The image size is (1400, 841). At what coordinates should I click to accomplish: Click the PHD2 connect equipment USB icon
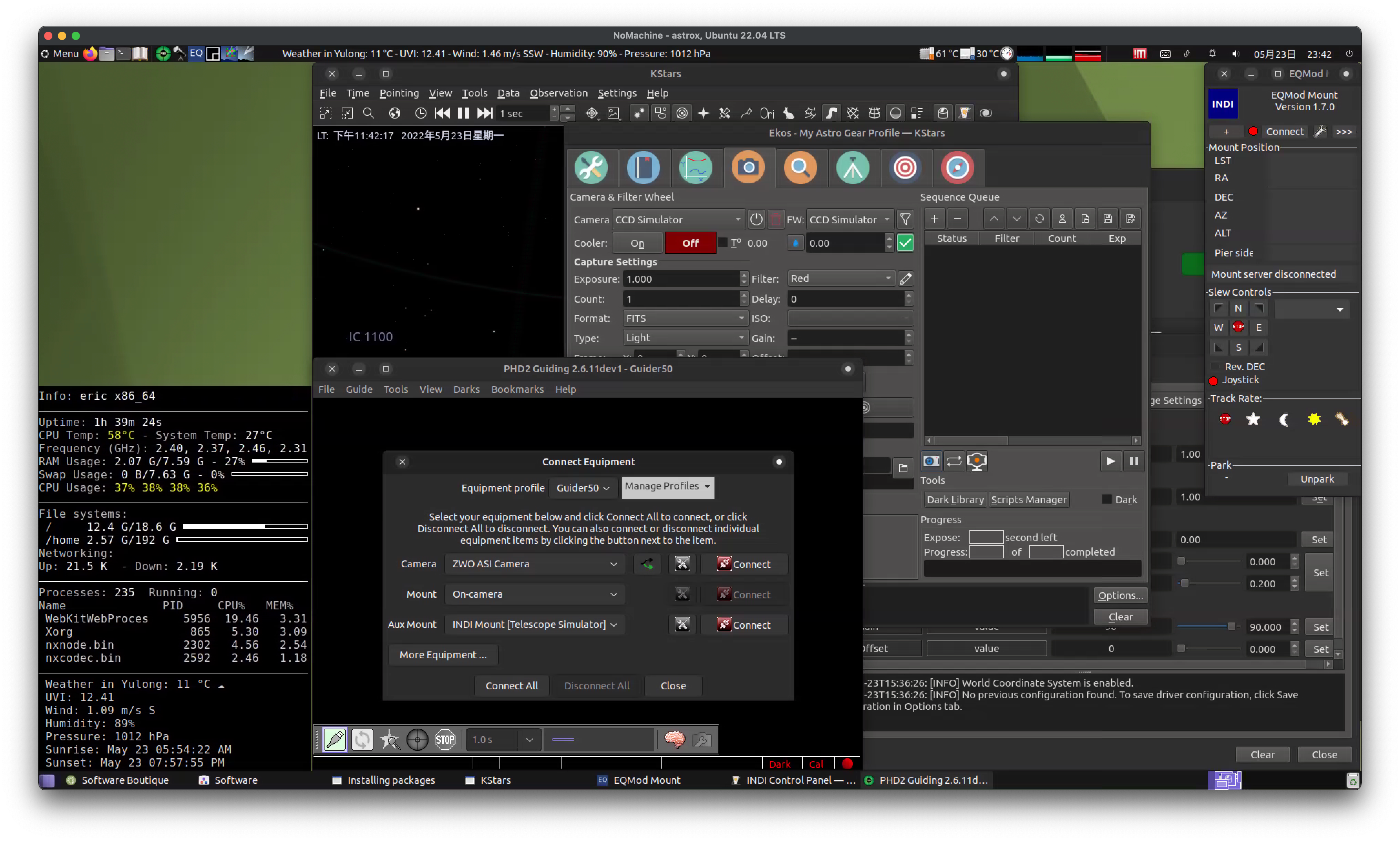[x=335, y=740]
